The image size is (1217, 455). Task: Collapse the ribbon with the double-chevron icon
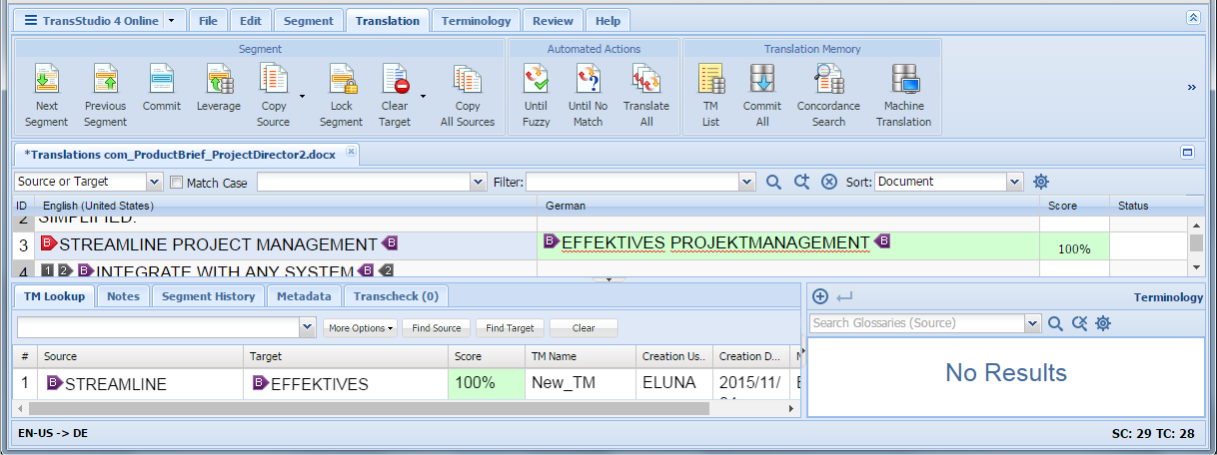coord(1193,18)
